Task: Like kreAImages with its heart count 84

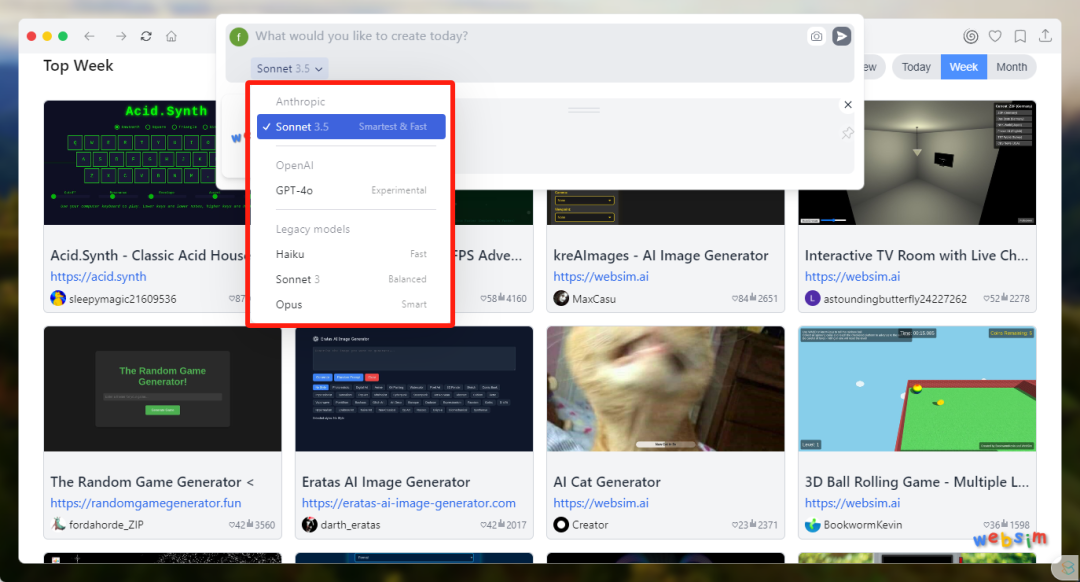Action: pyautogui.click(x=741, y=298)
